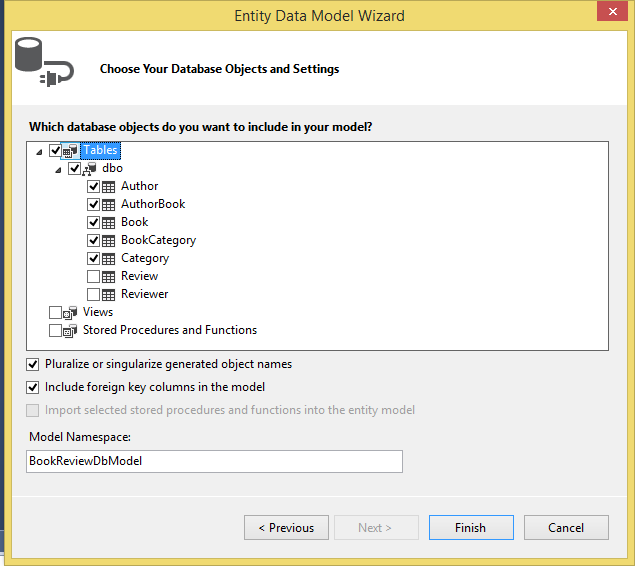
Task: Check the Review table checkbox
Action: pos(93,277)
